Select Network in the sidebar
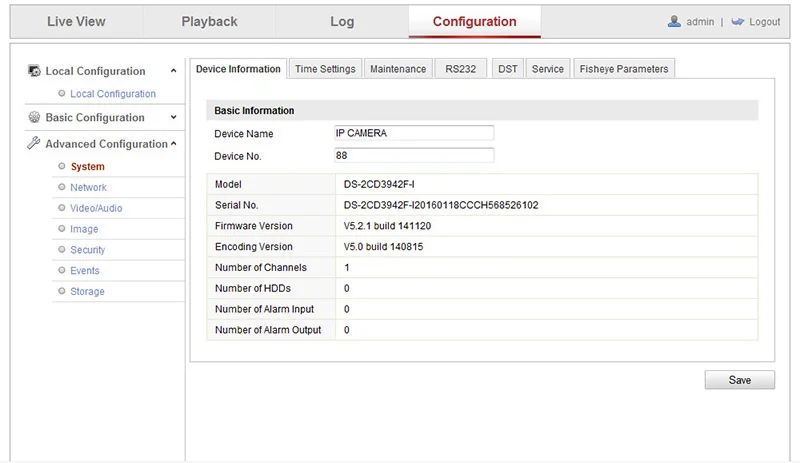Screen dimensions: 800x463 [88, 188]
